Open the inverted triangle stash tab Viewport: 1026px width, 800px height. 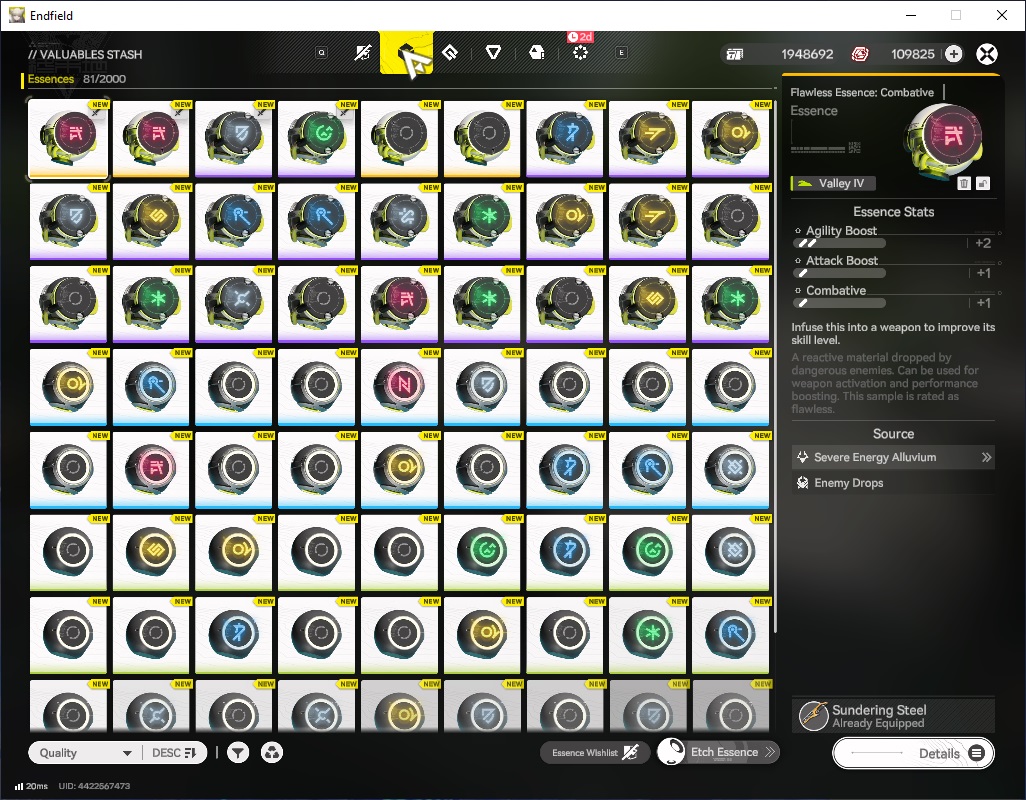click(x=493, y=52)
